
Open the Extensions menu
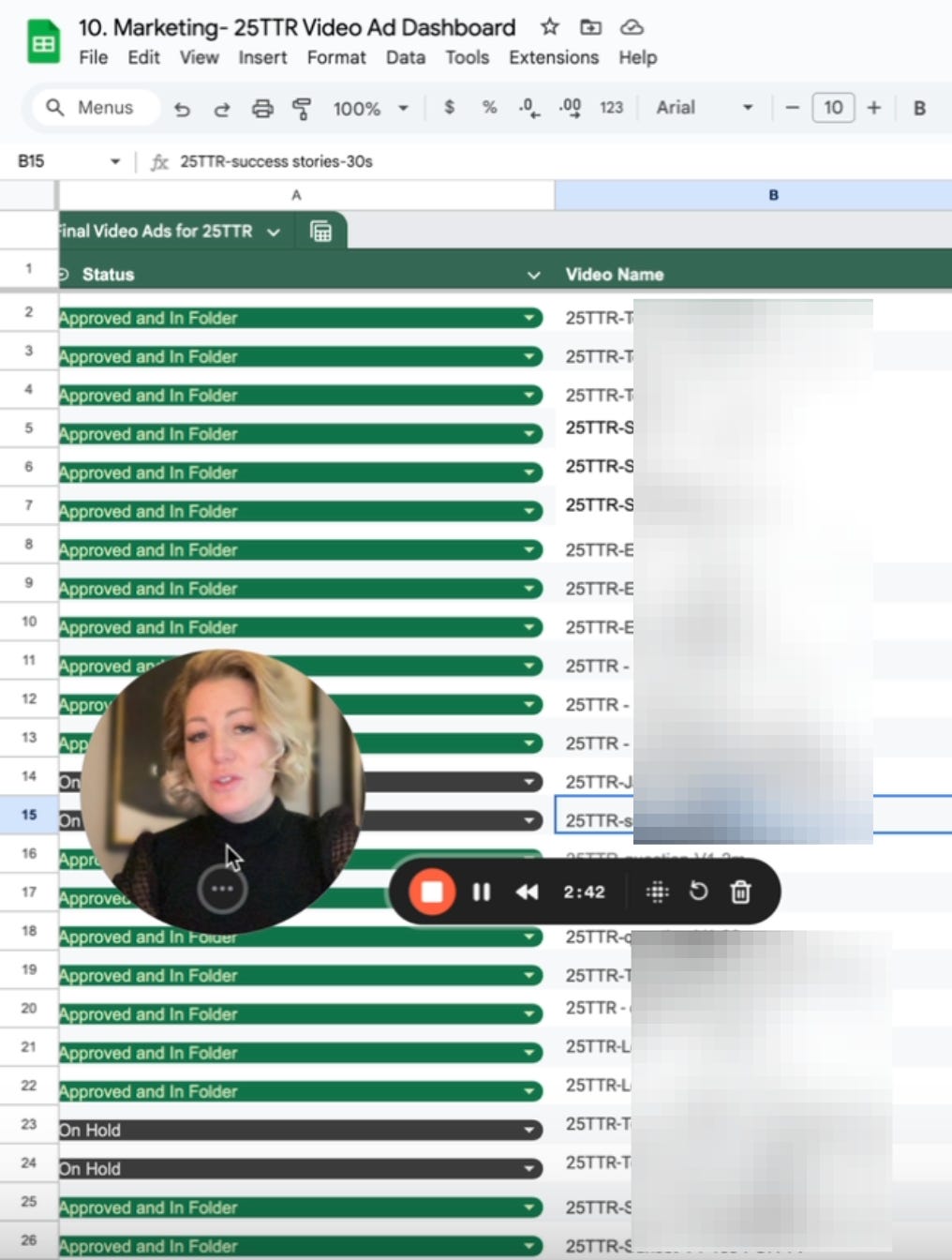point(554,57)
